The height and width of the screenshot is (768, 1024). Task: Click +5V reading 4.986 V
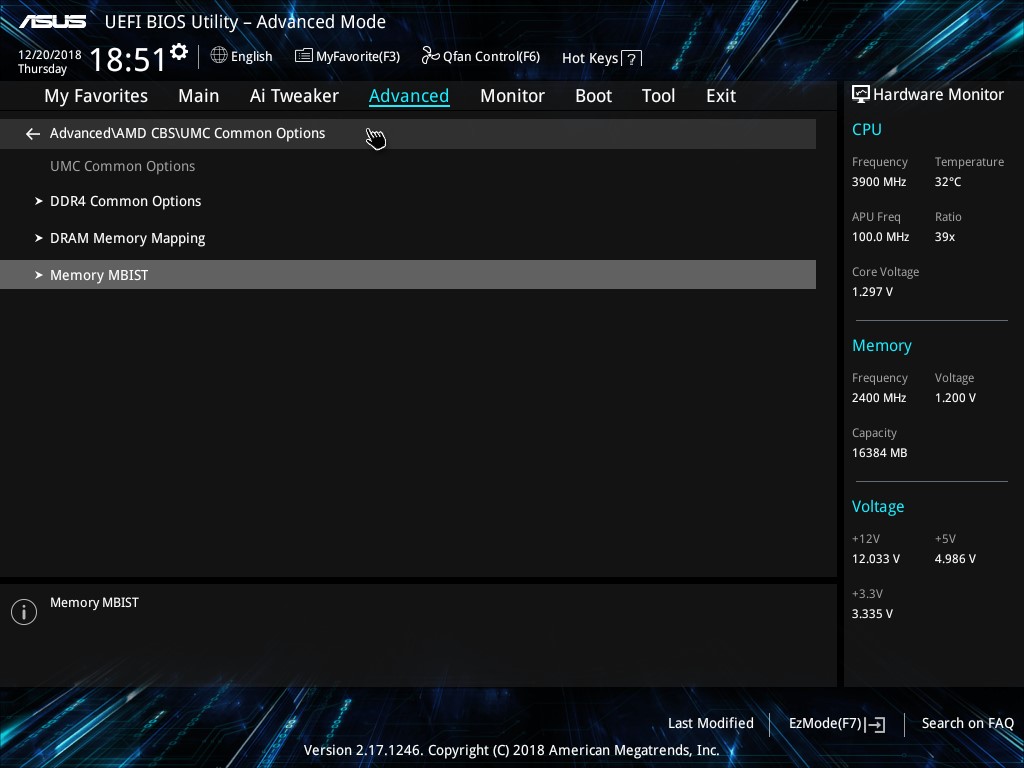tap(955, 559)
